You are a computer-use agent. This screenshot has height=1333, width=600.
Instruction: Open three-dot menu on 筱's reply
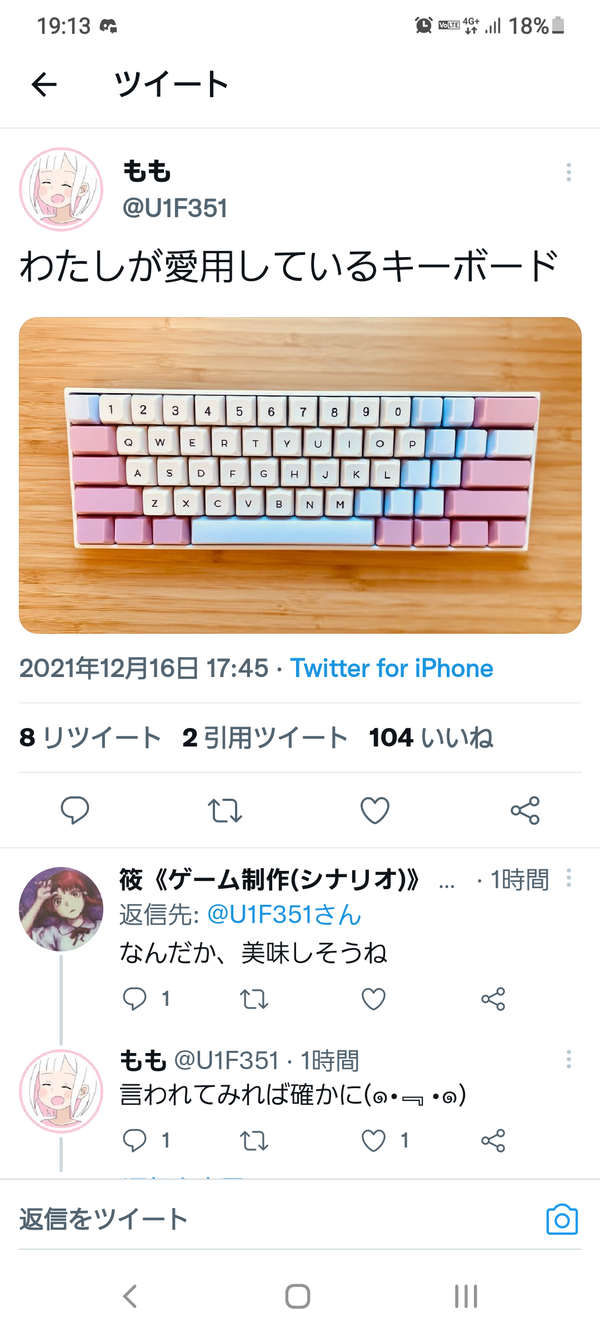click(569, 878)
